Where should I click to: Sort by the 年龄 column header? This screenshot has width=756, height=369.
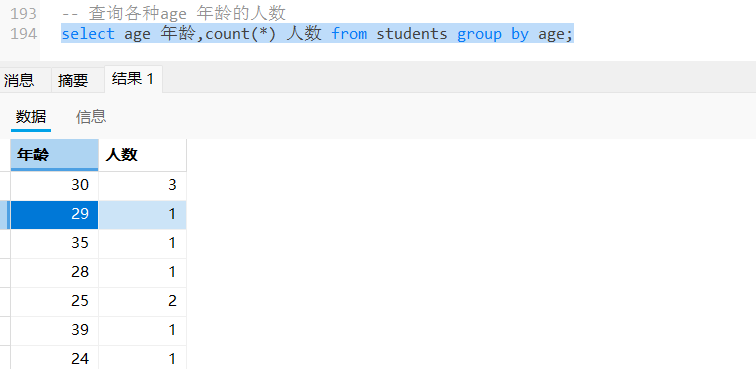click(54, 155)
